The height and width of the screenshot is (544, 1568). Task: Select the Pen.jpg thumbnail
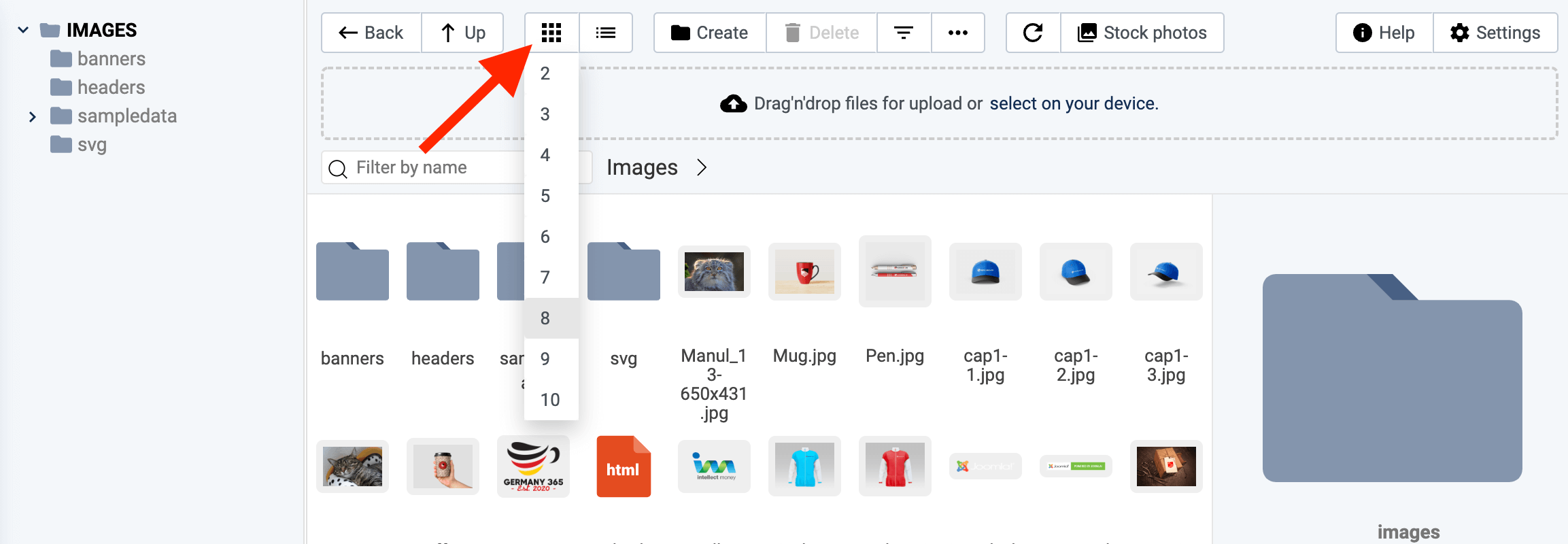[895, 271]
